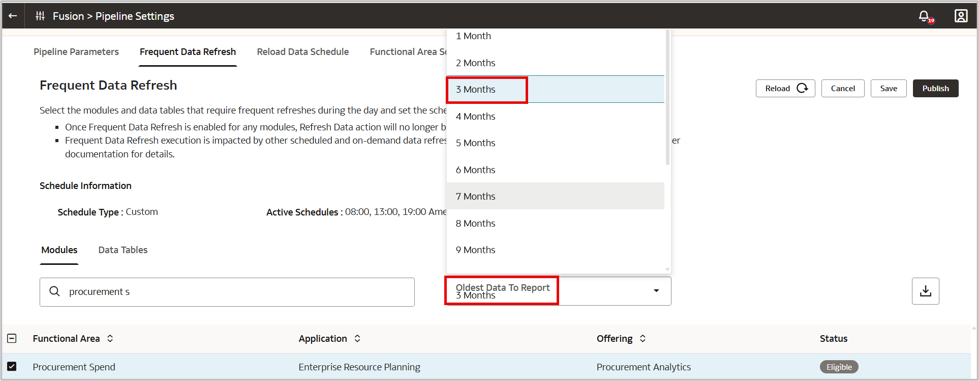Click the Procurement Analytics cell
This screenshot has height=381, width=979.
[x=644, y=367]
